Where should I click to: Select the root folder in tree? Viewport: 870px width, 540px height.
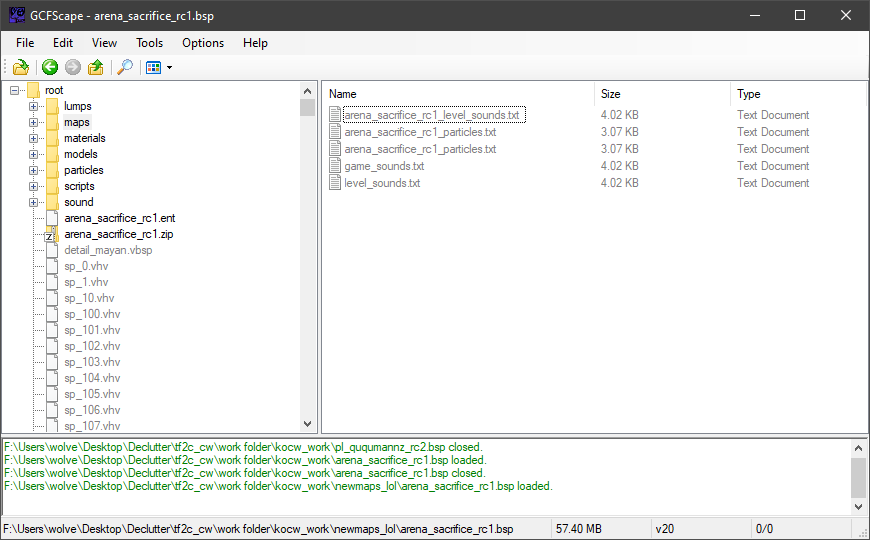pos(54,90)
